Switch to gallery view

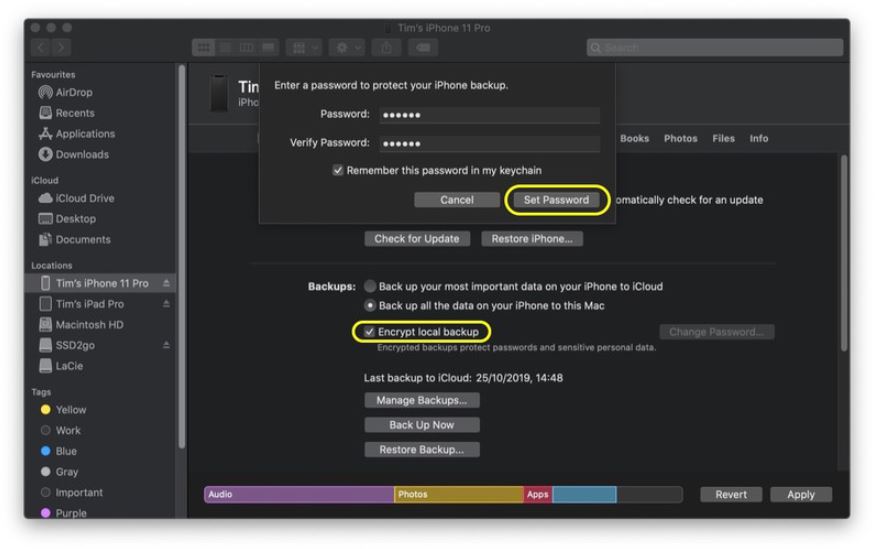pyautogui.click(x=268, y=47)
